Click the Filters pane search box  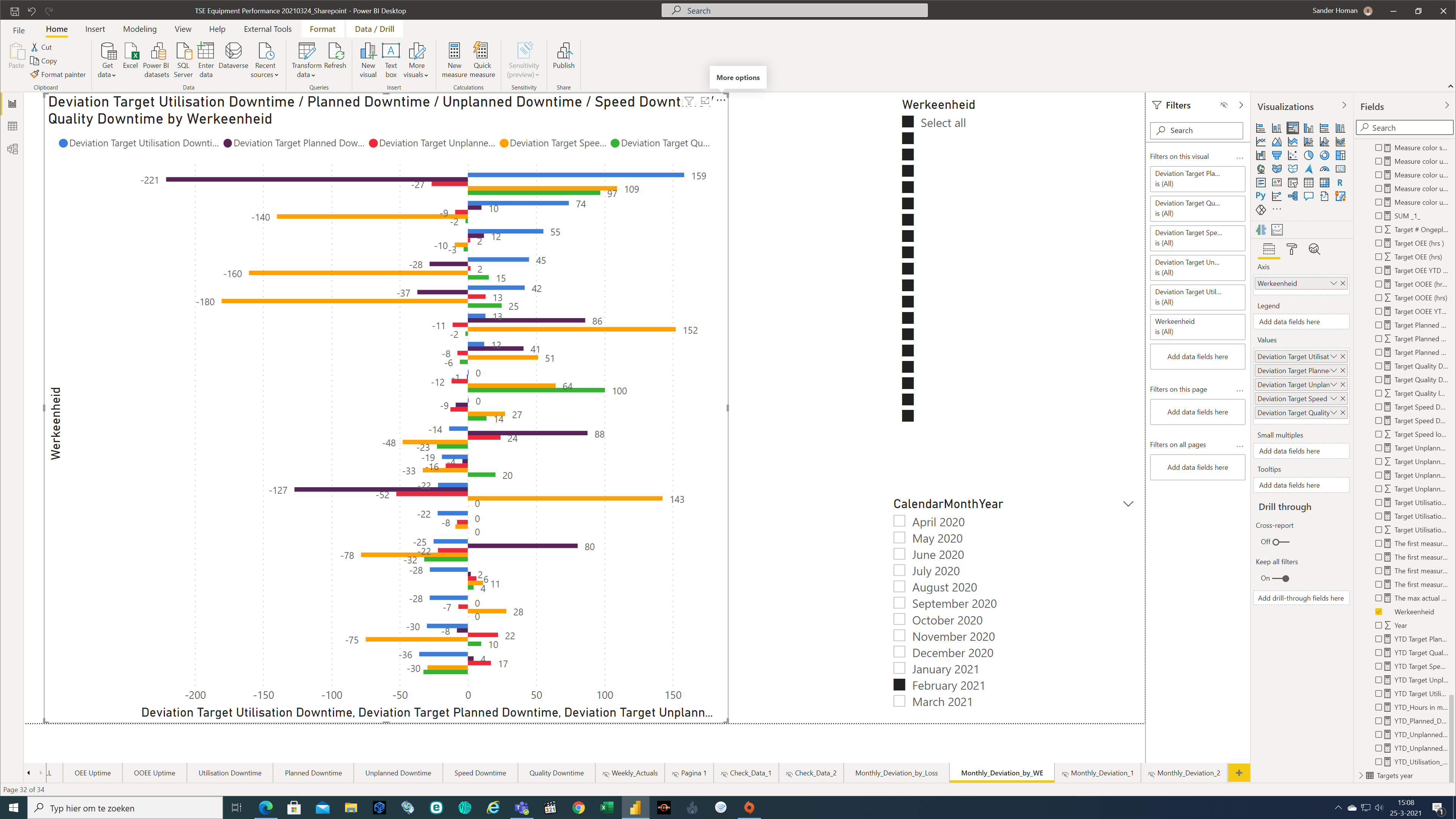(x=1197, y=130)
